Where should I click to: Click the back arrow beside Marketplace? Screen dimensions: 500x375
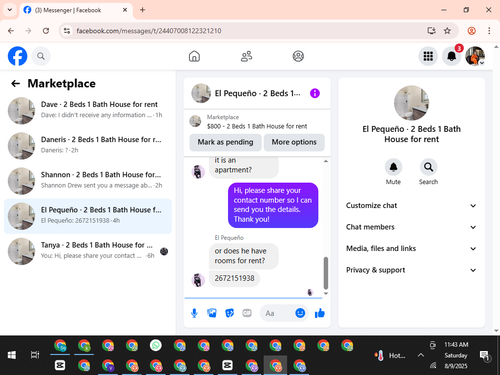pos(15,83)
